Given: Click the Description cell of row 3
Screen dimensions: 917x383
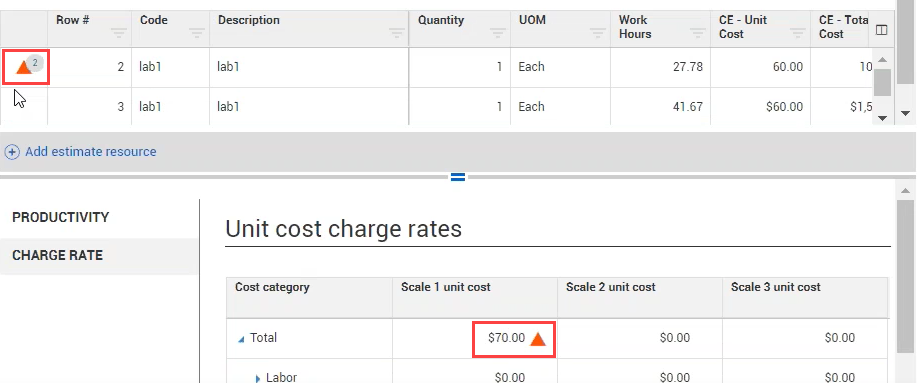Looking at the screenshot, I should pos(309,107).
